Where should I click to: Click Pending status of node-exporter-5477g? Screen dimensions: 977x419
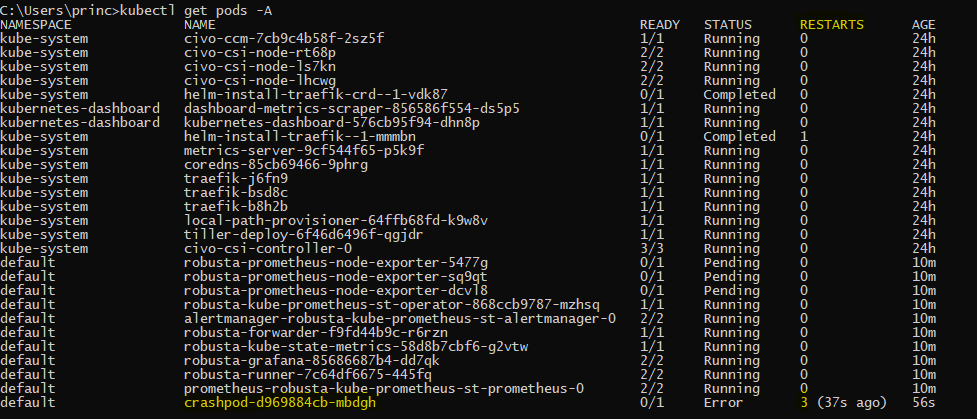[731, 262]
